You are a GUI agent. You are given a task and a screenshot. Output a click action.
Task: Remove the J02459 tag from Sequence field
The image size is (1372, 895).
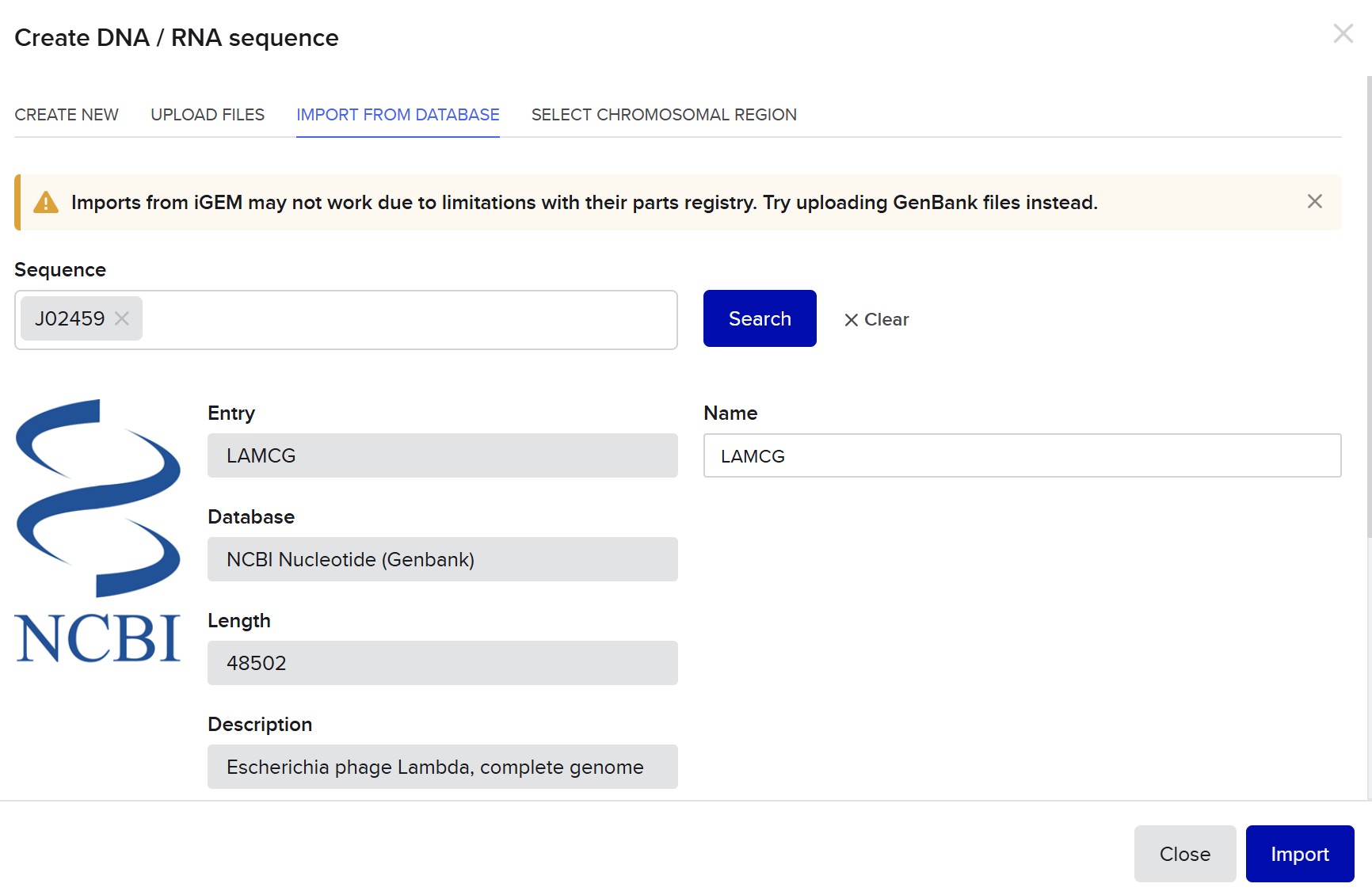[122, 318]
